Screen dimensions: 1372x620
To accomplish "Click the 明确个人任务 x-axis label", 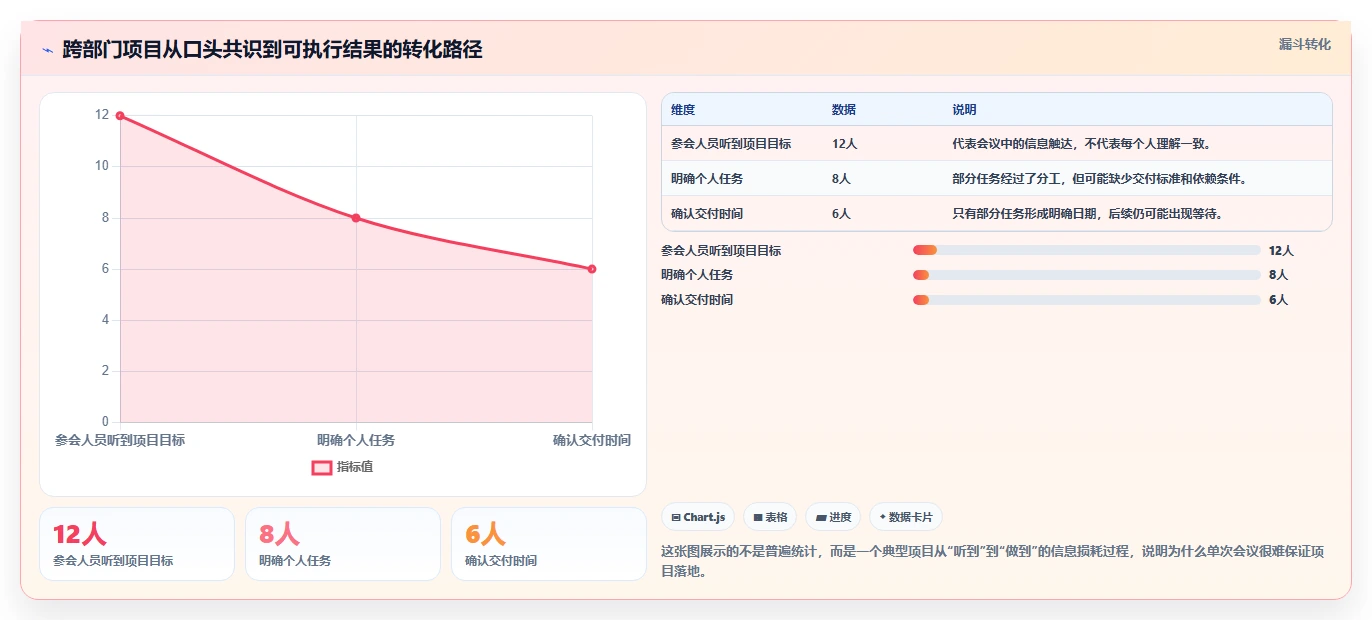I will 356,440.
